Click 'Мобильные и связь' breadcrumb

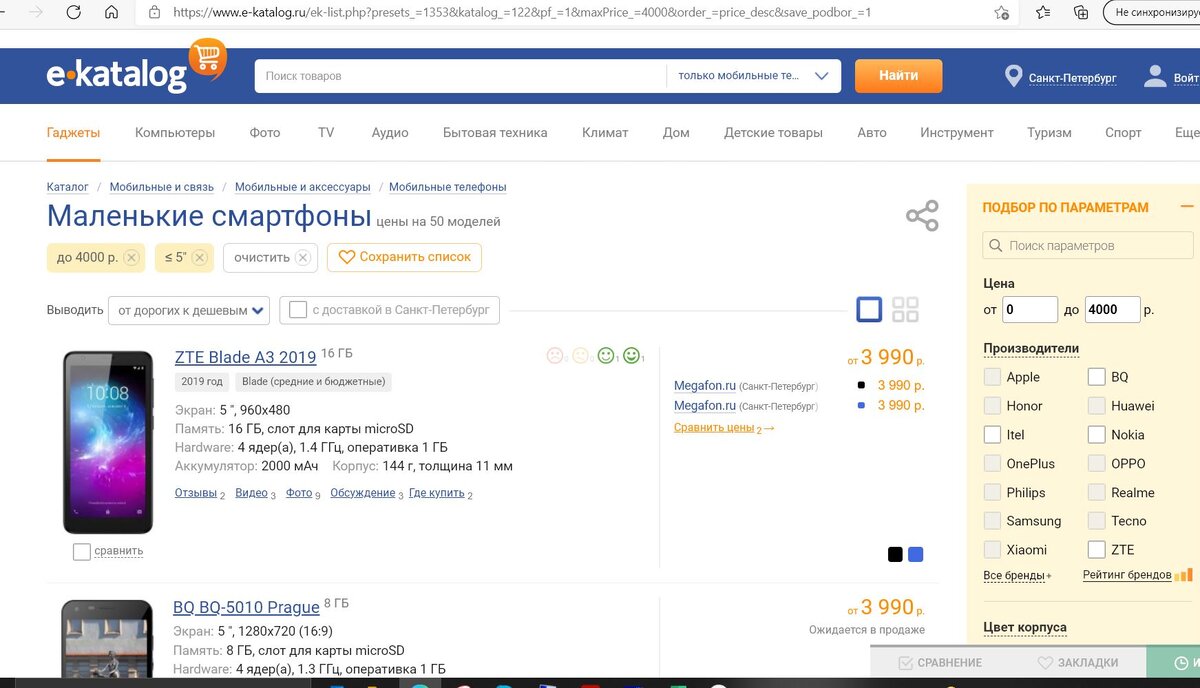162,187
